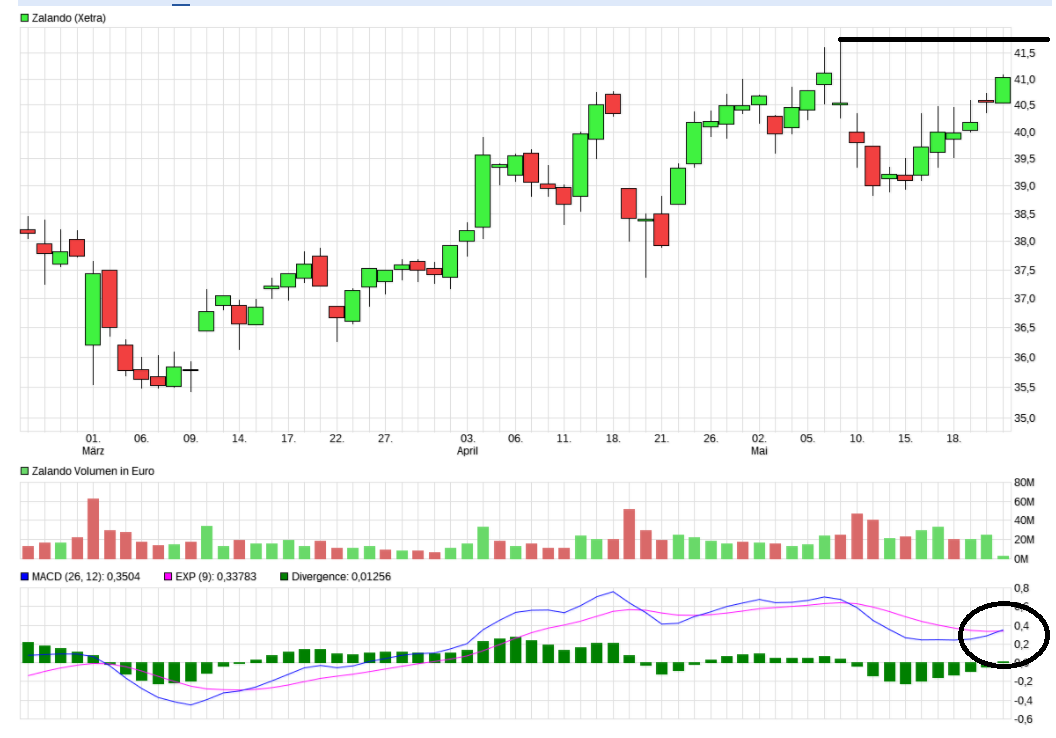This screenshot has width=1056, height=738.
Task: Select the 03. date label under April
Action: [467, 438]
